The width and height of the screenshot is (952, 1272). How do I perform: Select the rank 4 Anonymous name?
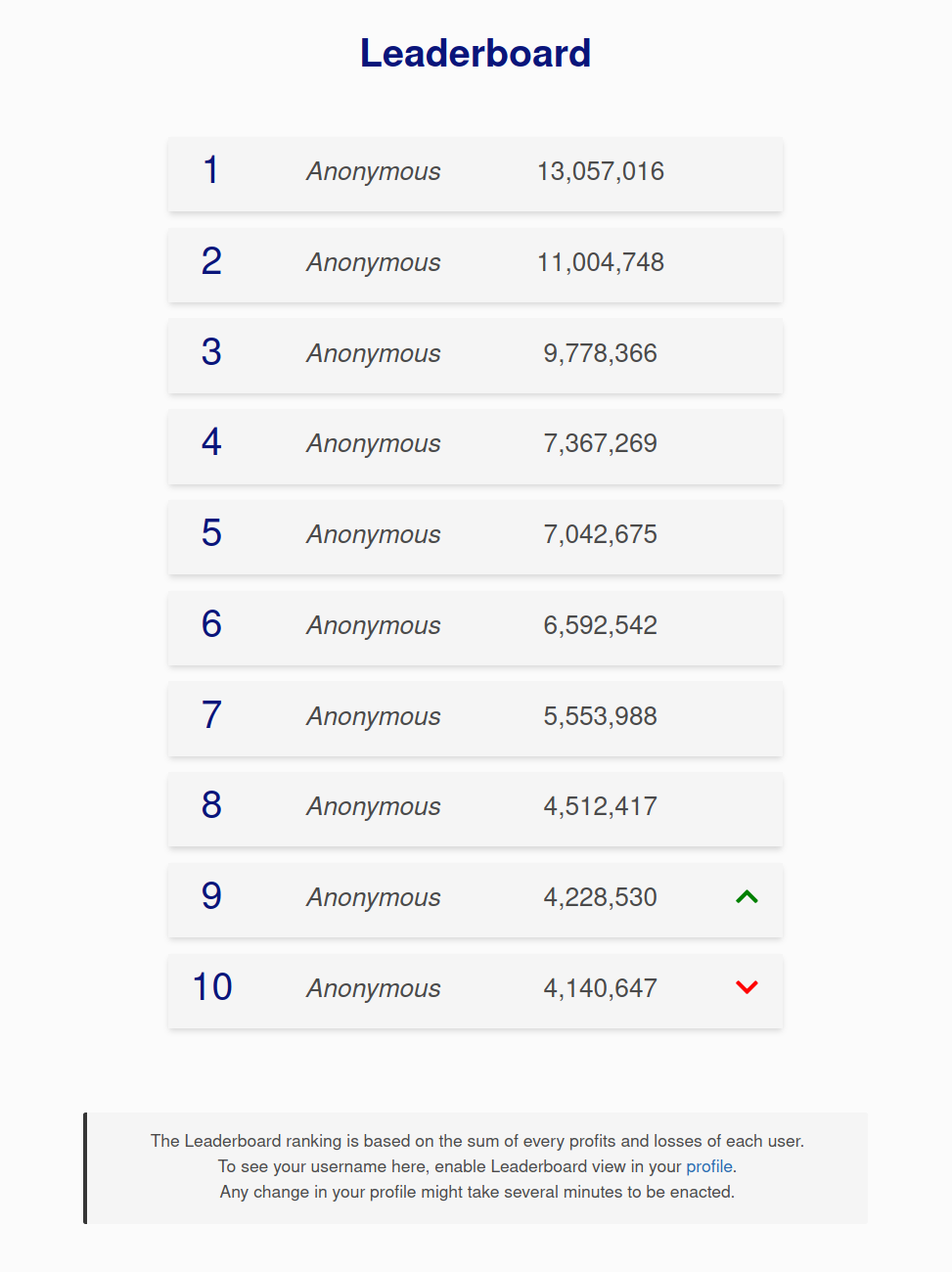(374, 444)
